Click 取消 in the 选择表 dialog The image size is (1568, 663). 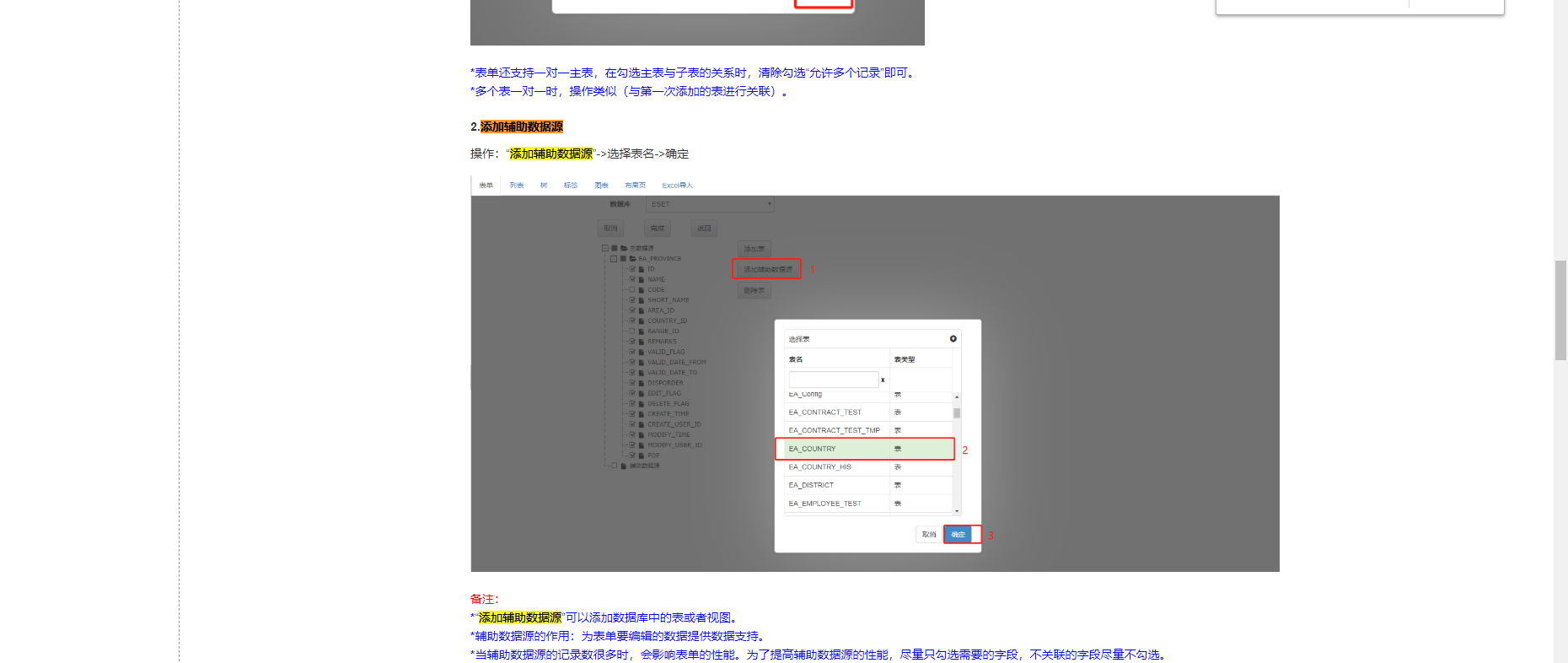(x=929, y=535)
